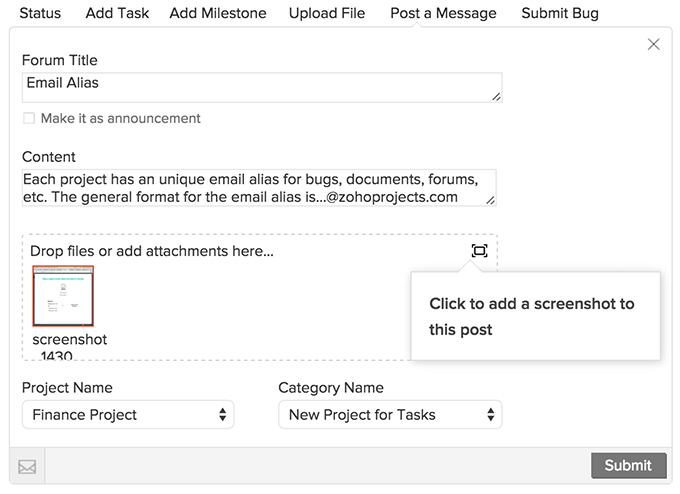Viewport: 680px width, 494px height.
Task: Click the screenshot file name label
Action: (69, 340)
